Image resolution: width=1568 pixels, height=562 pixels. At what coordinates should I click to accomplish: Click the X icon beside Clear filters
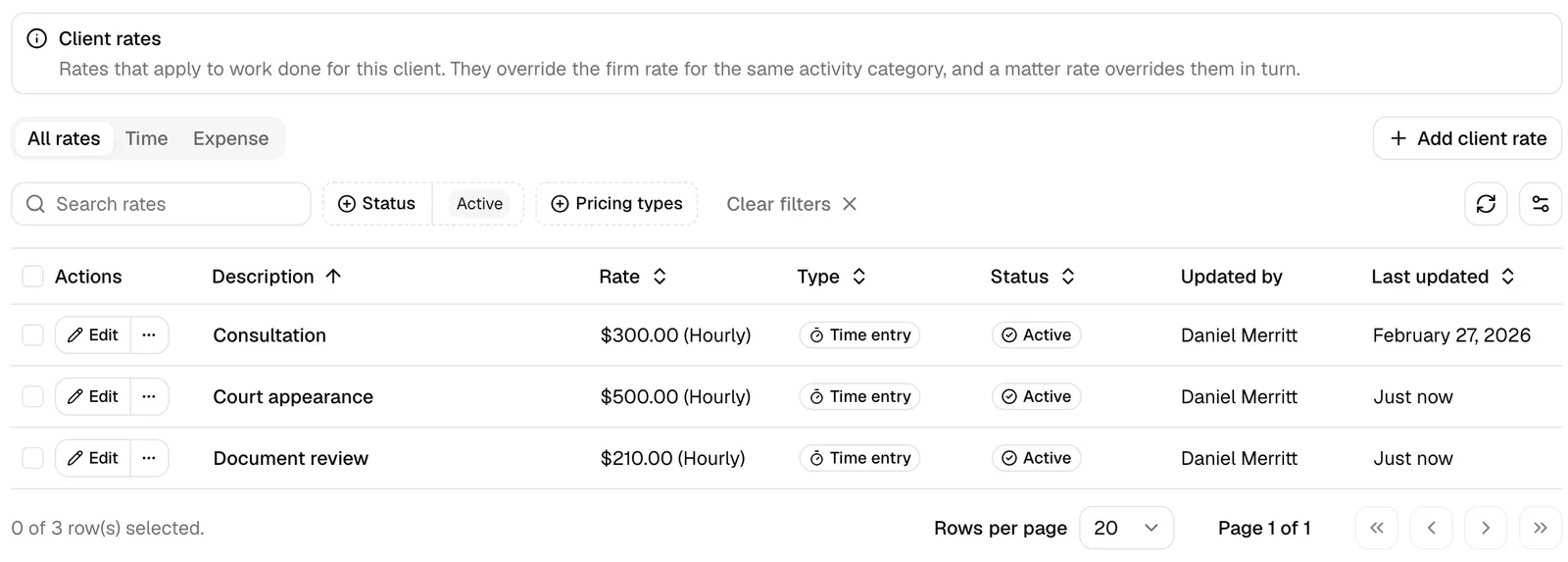coord(850,204)
